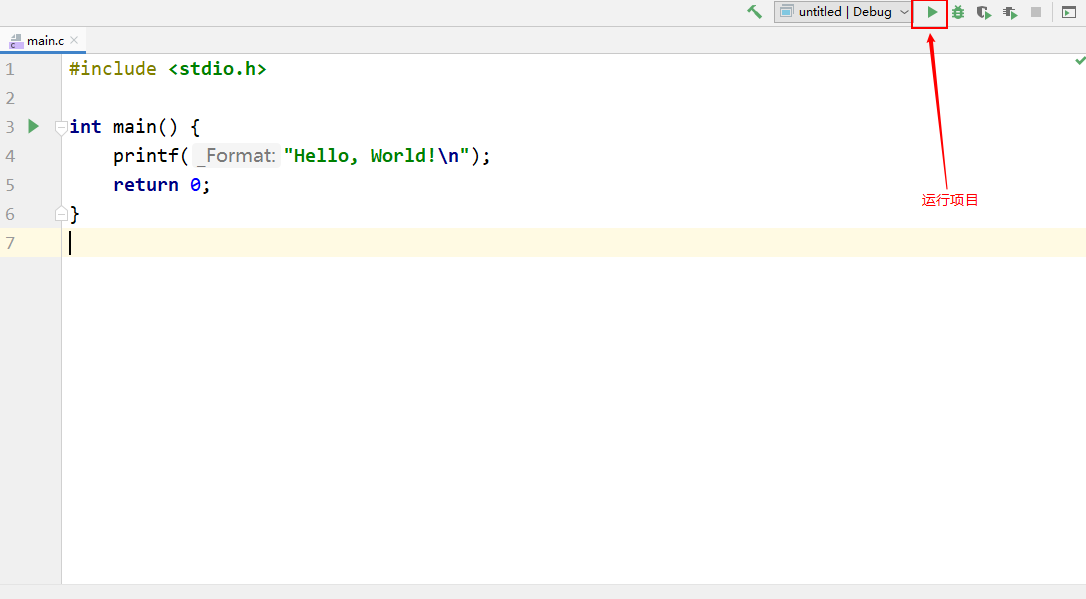
Task: Click the 0 literal on line 5
Action: (195, 185)
